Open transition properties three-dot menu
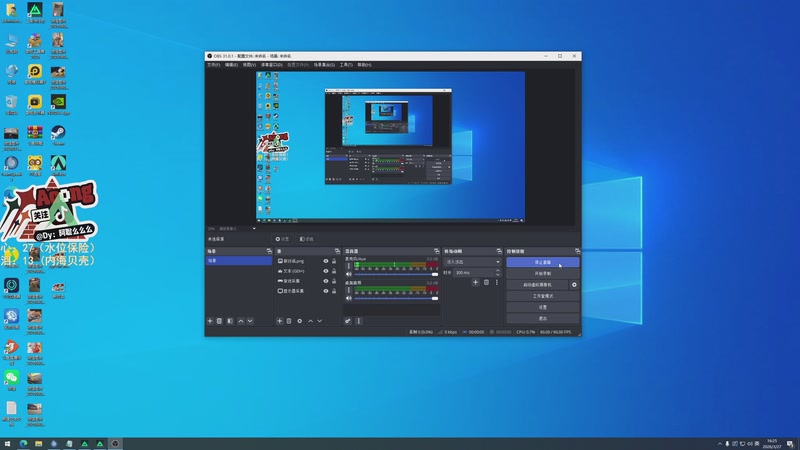 [x=497, y=282]
